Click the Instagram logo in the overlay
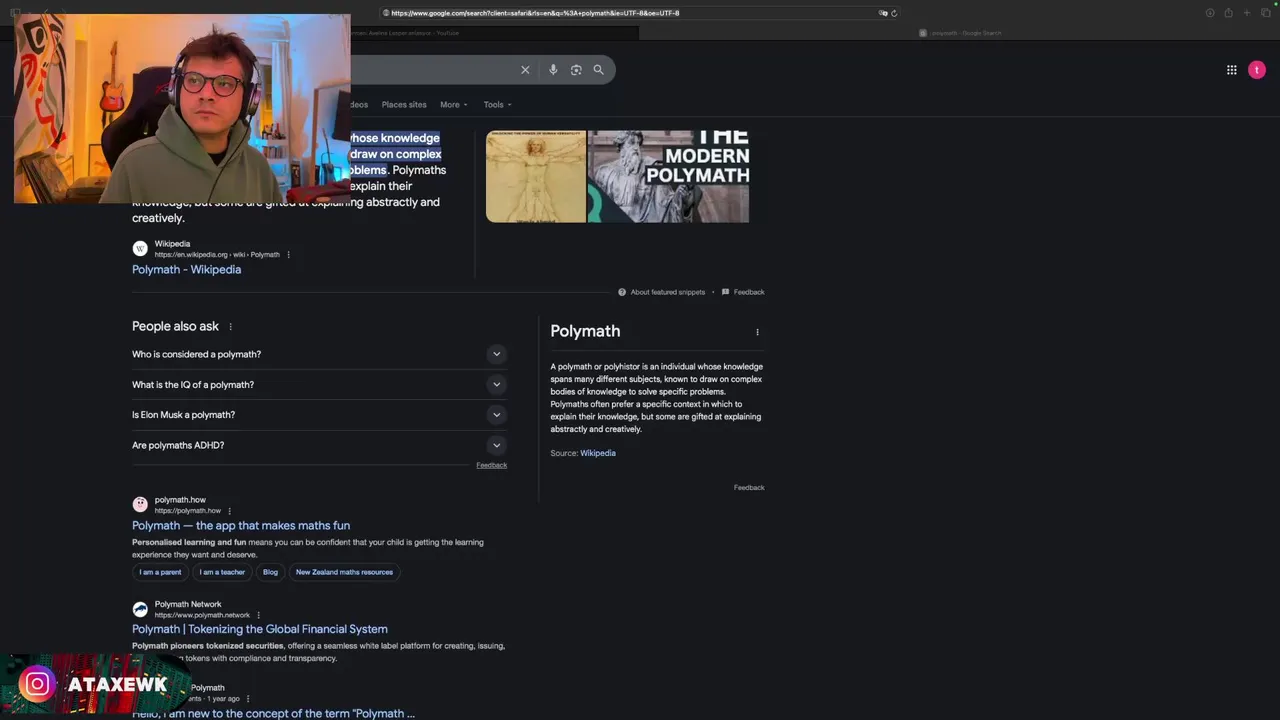The height and width of the screenshot is (720, 1280). 37,684
